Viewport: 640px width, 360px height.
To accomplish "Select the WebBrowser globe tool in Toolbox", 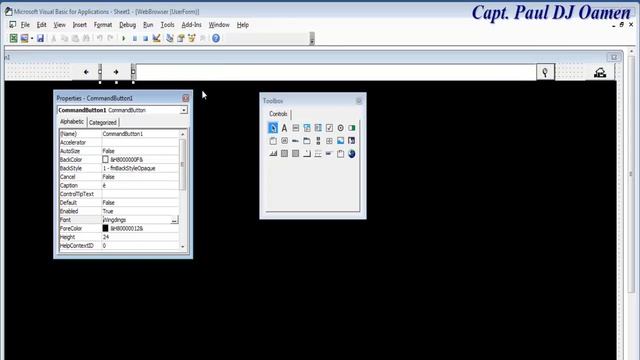I will coord(351,154).
